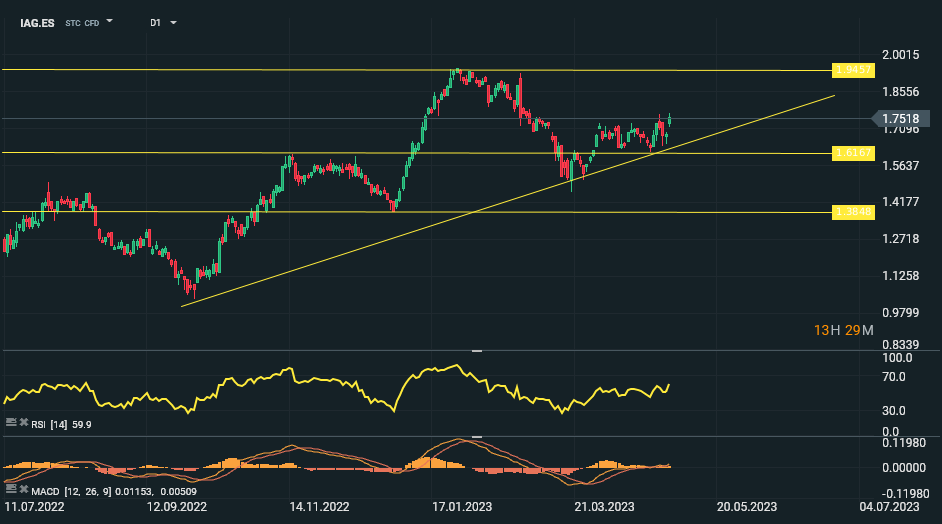The height and width of the screenshot is (524, 942).
Task: Remove the MACD indicator with its X icon
Action: [24, 489]
